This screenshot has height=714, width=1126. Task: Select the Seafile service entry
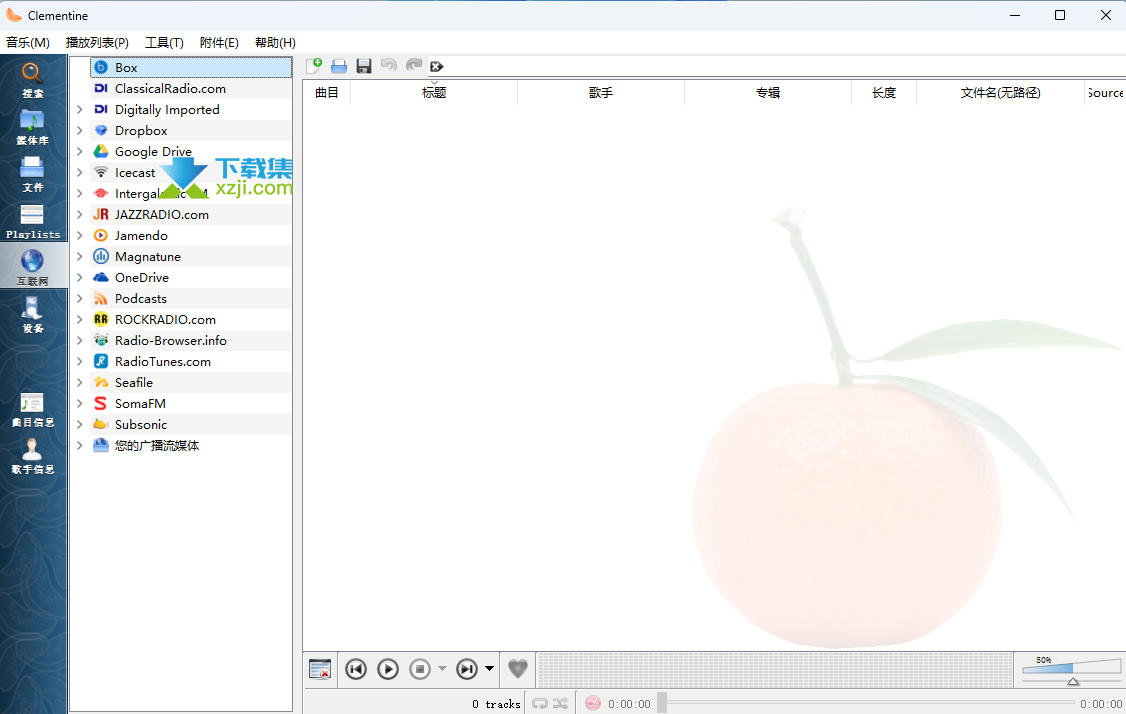(x=191, y=382)
